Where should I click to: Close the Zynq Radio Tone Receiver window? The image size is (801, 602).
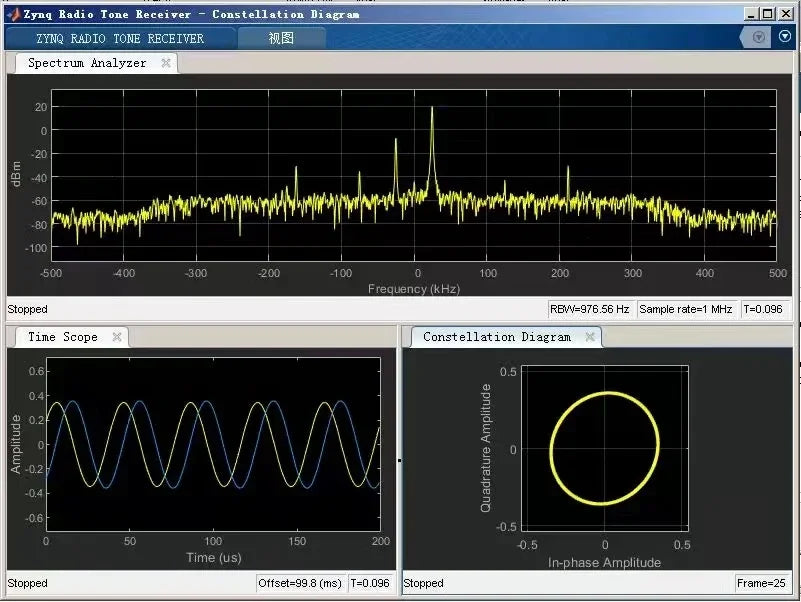(786, 14)
